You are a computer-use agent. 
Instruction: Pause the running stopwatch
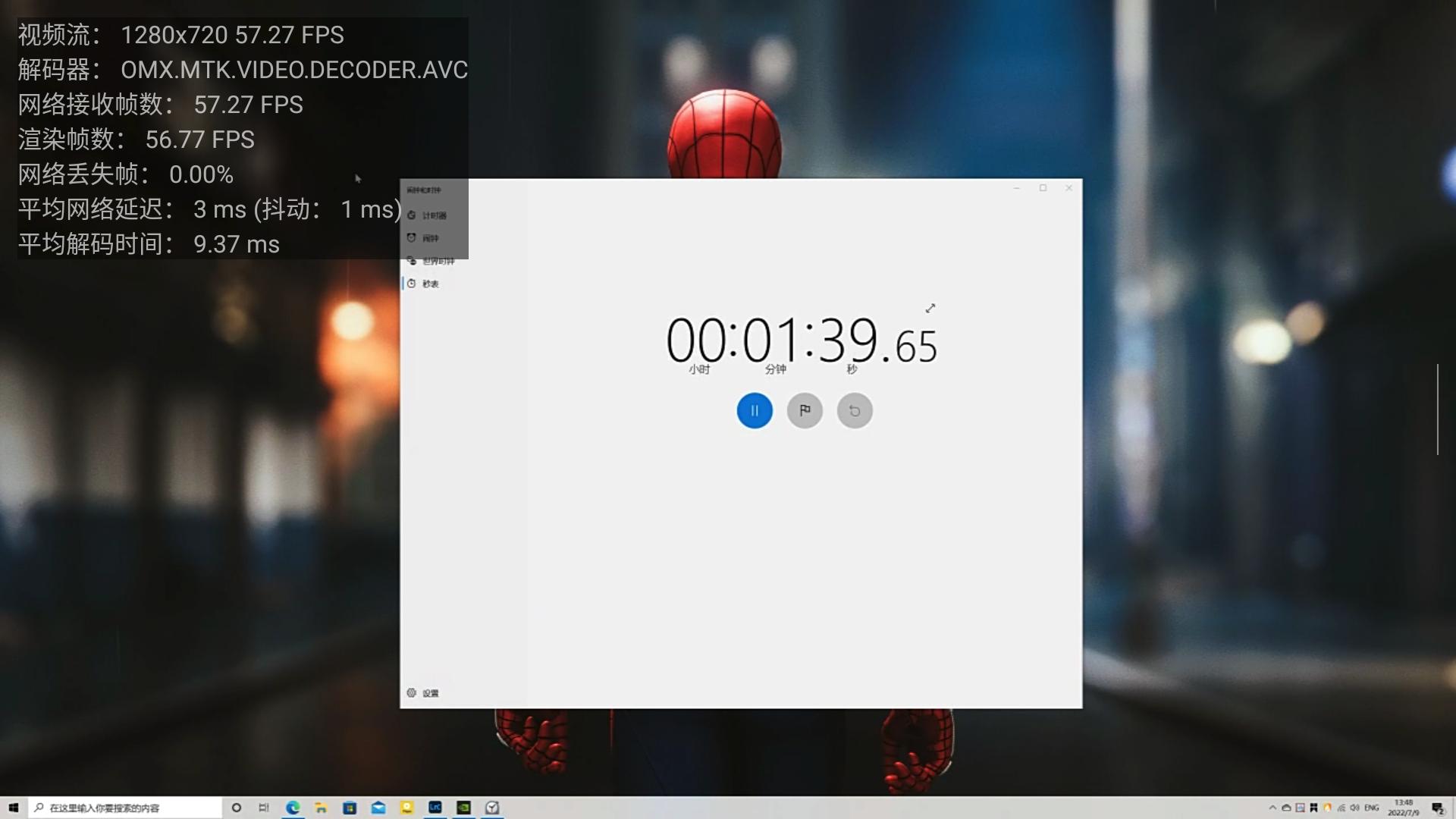[754, 410]
